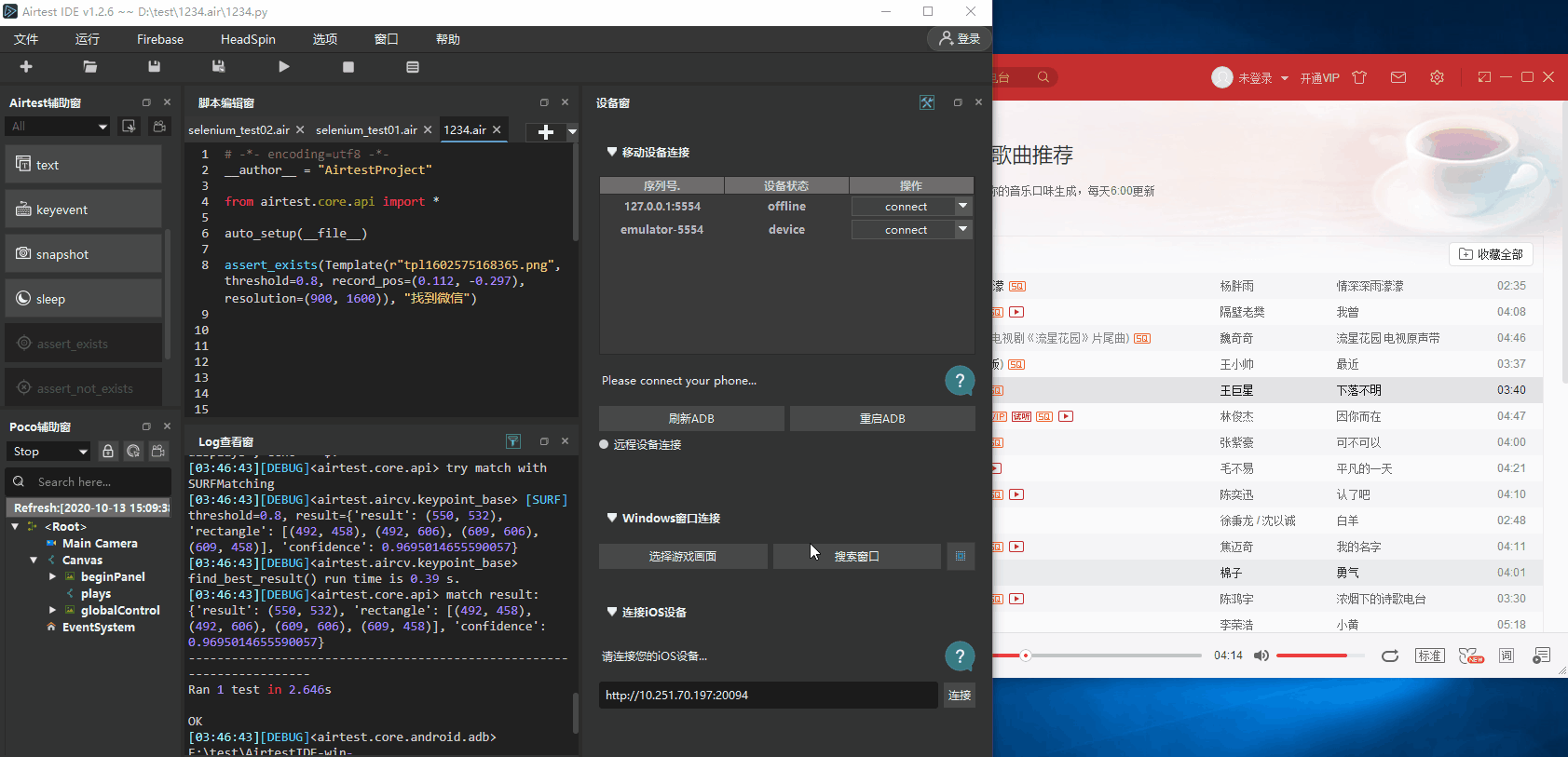The image size is (1568, 757).
Task: Open the connect dropdown arrow for 127.0.0.1:5554
Action: [x=963, y=206]
